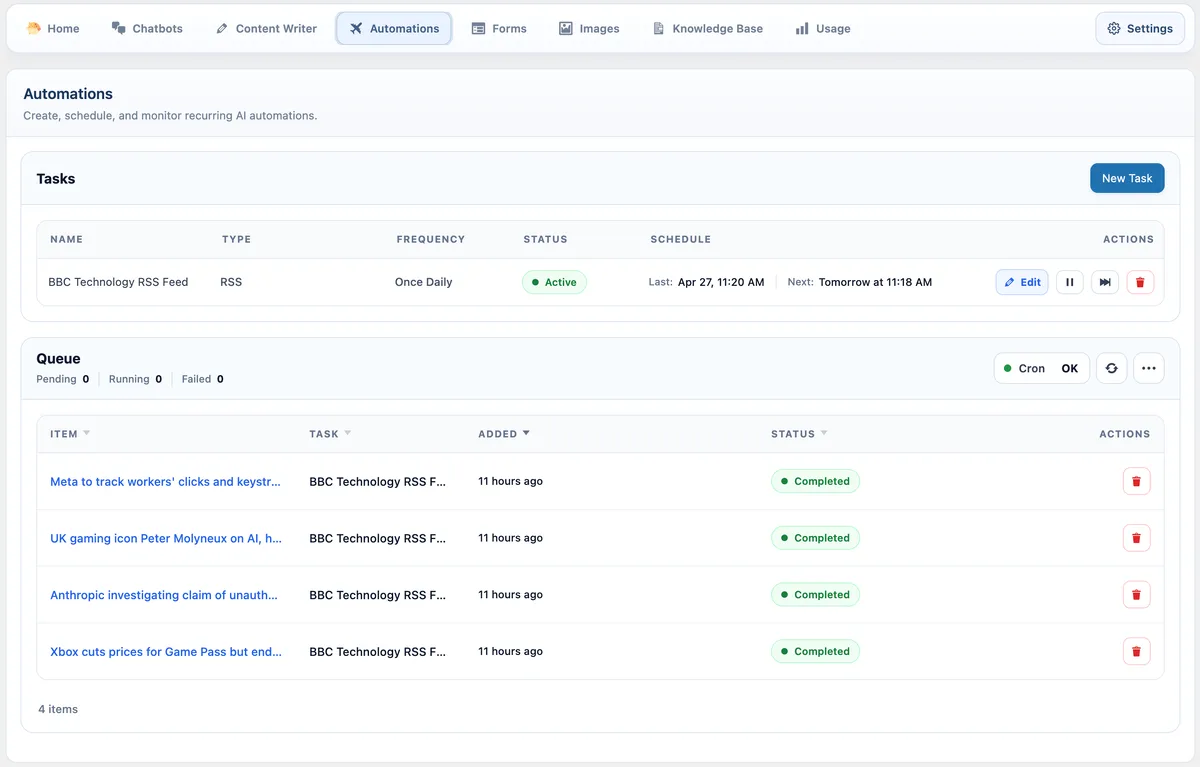Sort queue by the STATUS column
Screen dimensions: 1200x767
[x=799, y=434]
